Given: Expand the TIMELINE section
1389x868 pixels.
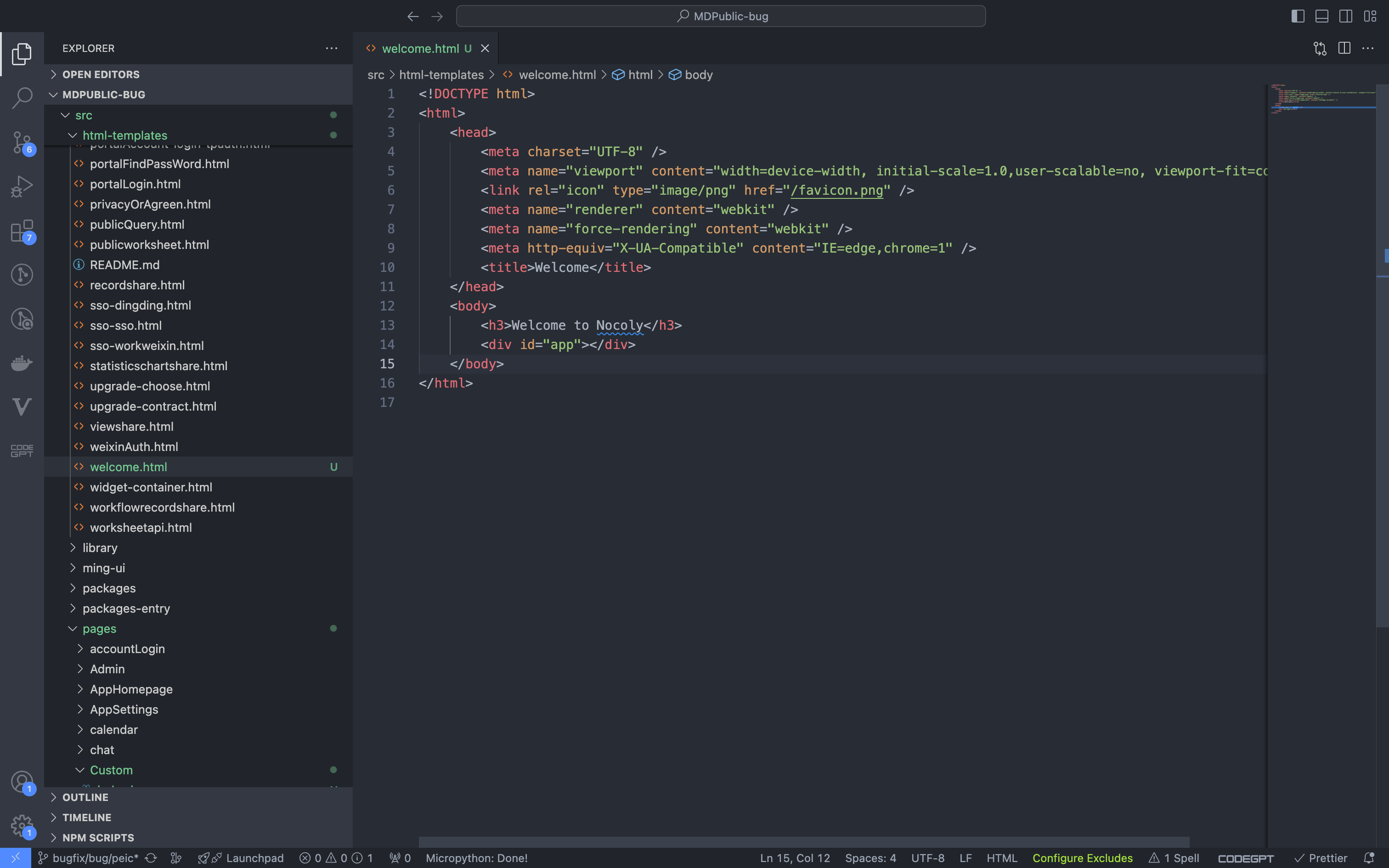Looking at the screenshot, I should [198, 817].
